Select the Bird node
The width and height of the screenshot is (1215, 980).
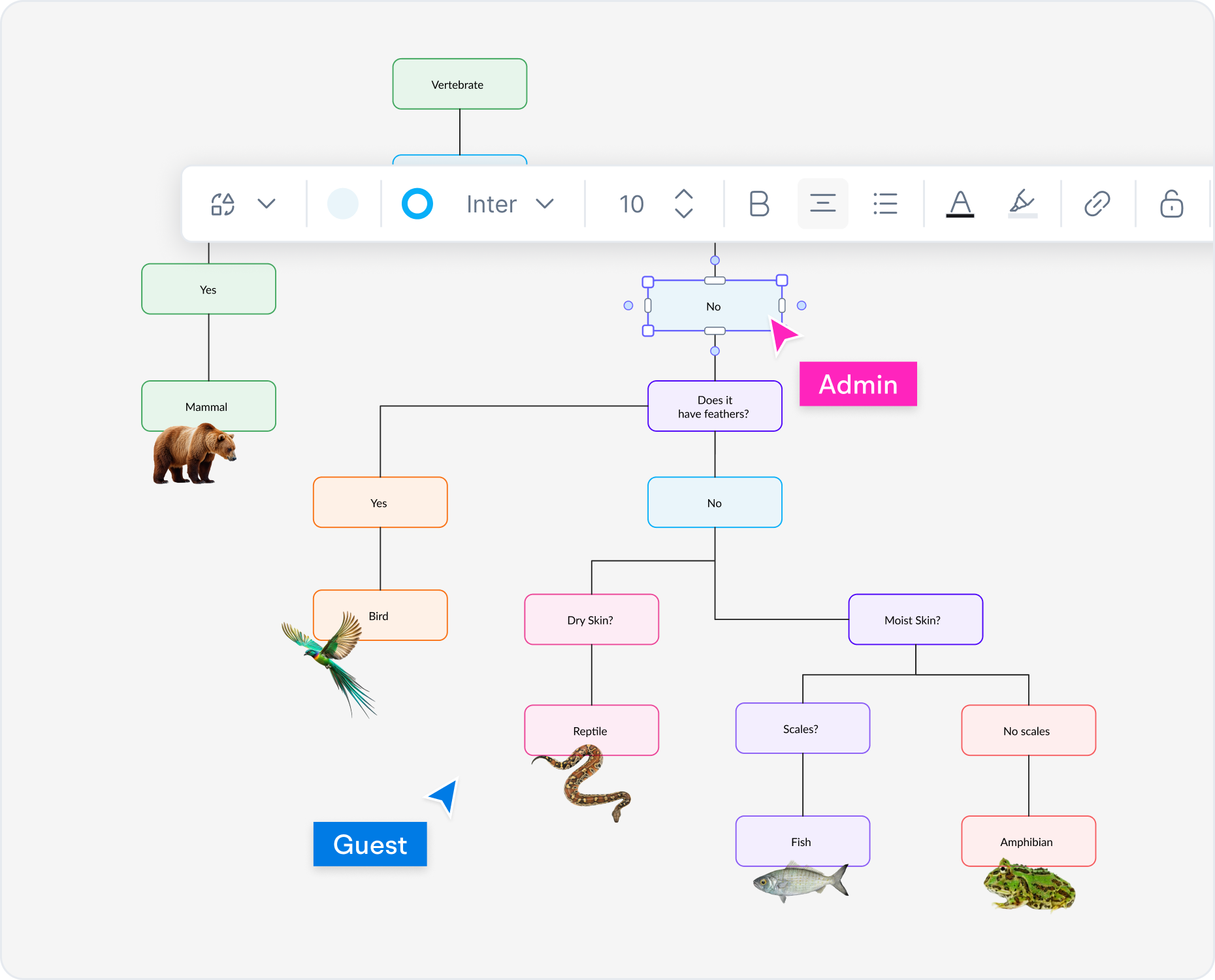pos(380,615)
